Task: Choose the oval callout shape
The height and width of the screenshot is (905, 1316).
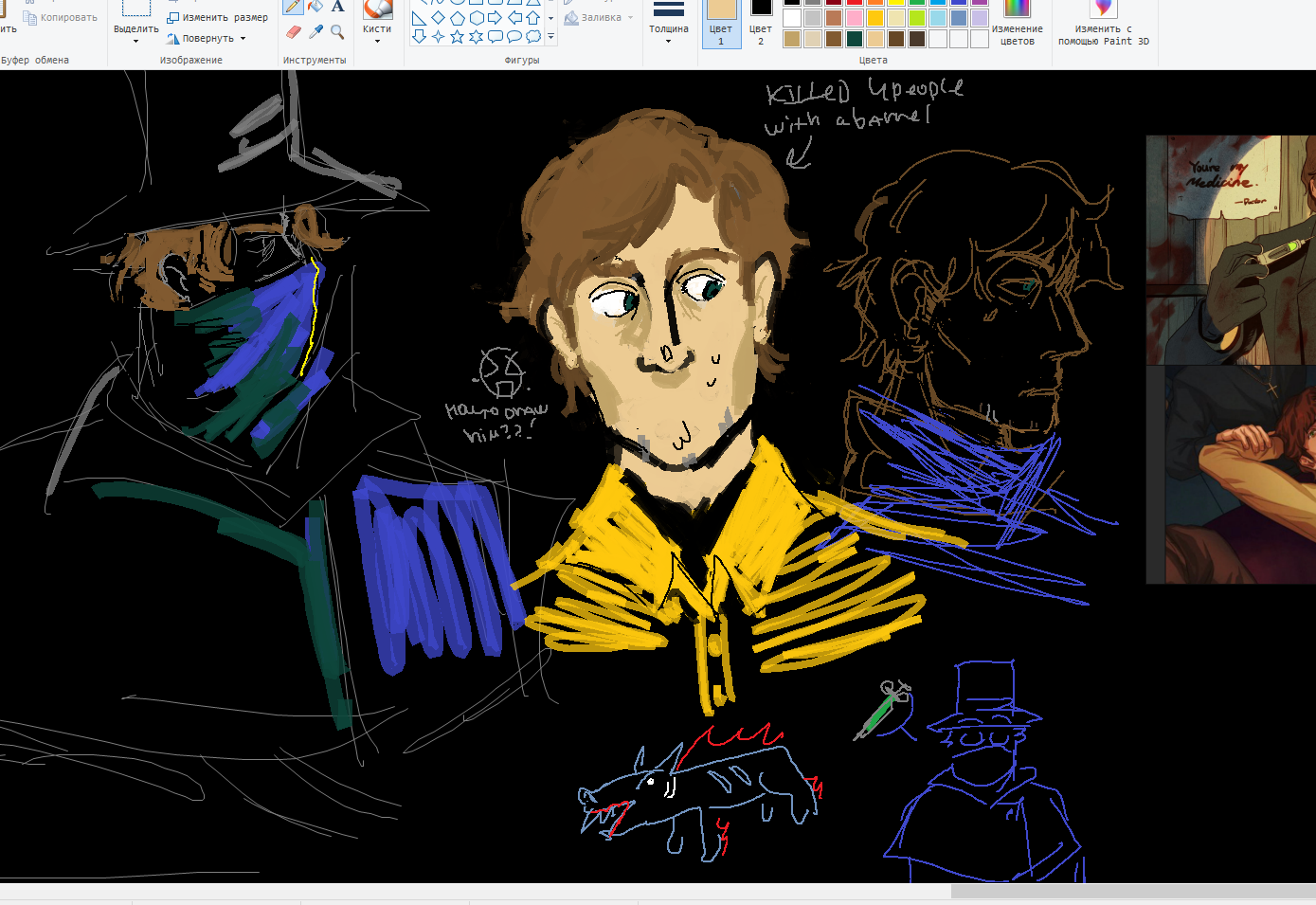Action: coord(514,37)
